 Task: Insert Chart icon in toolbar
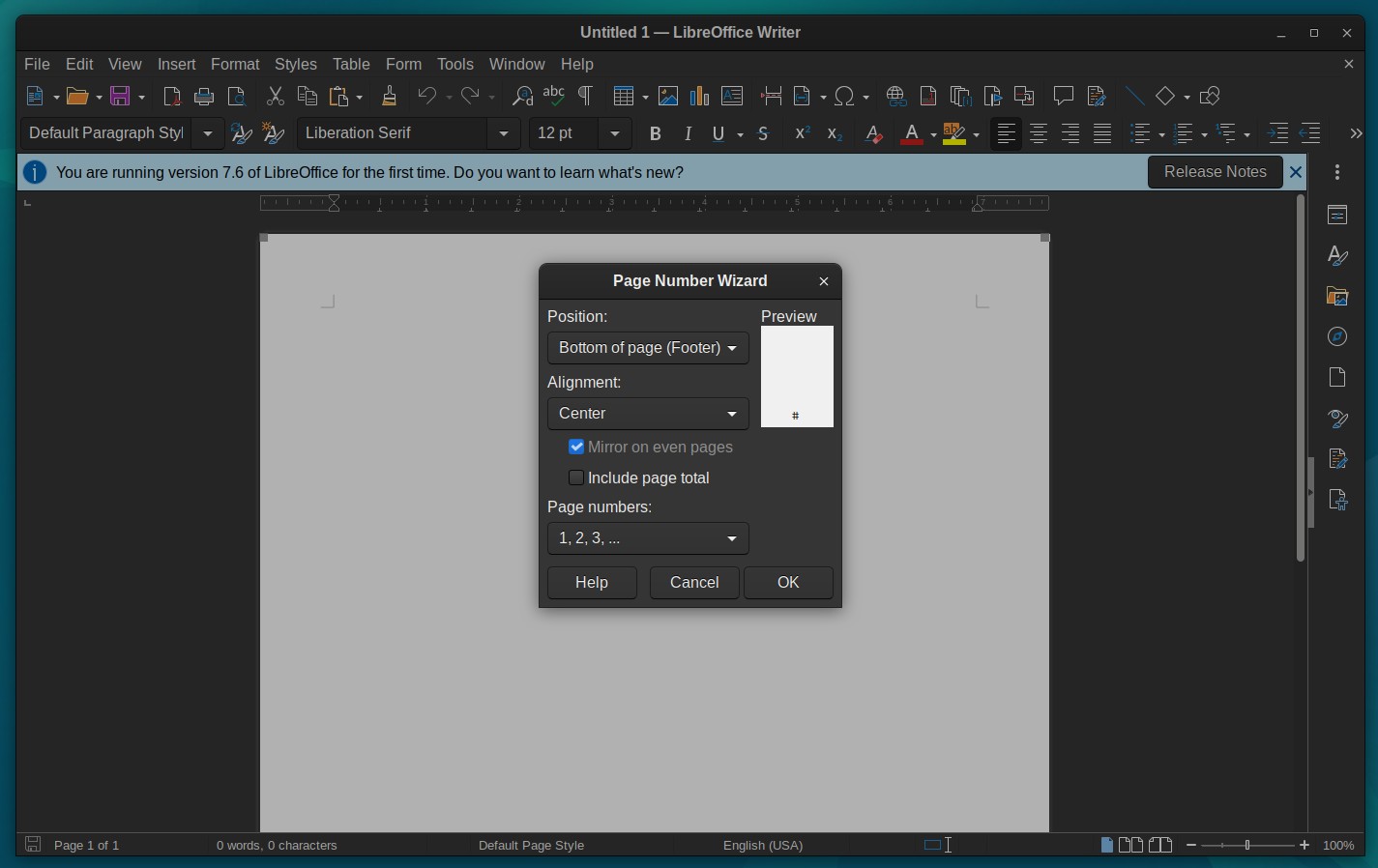pos(700,97)
